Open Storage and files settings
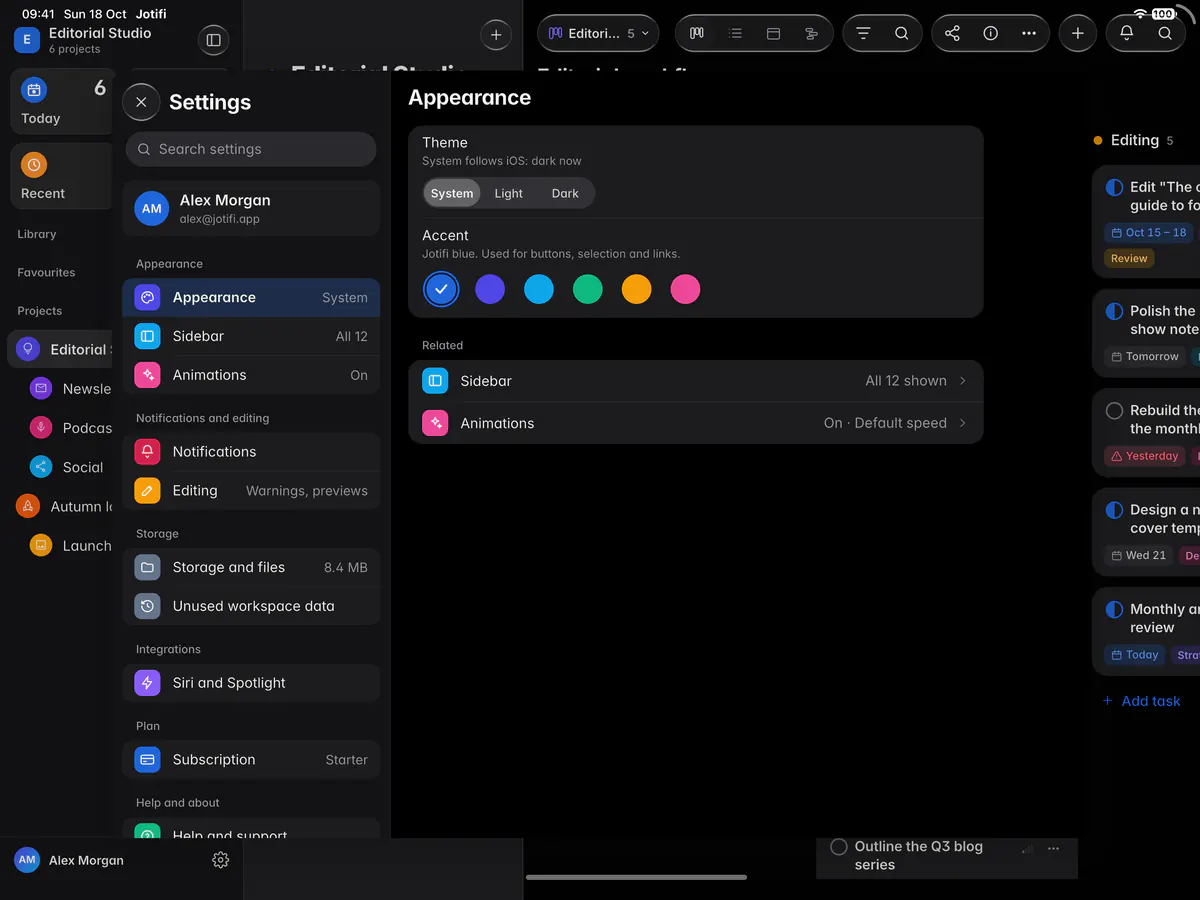The width and height of the screenshot is (1200, 900). pyautogui.click(x=251, y=567)
